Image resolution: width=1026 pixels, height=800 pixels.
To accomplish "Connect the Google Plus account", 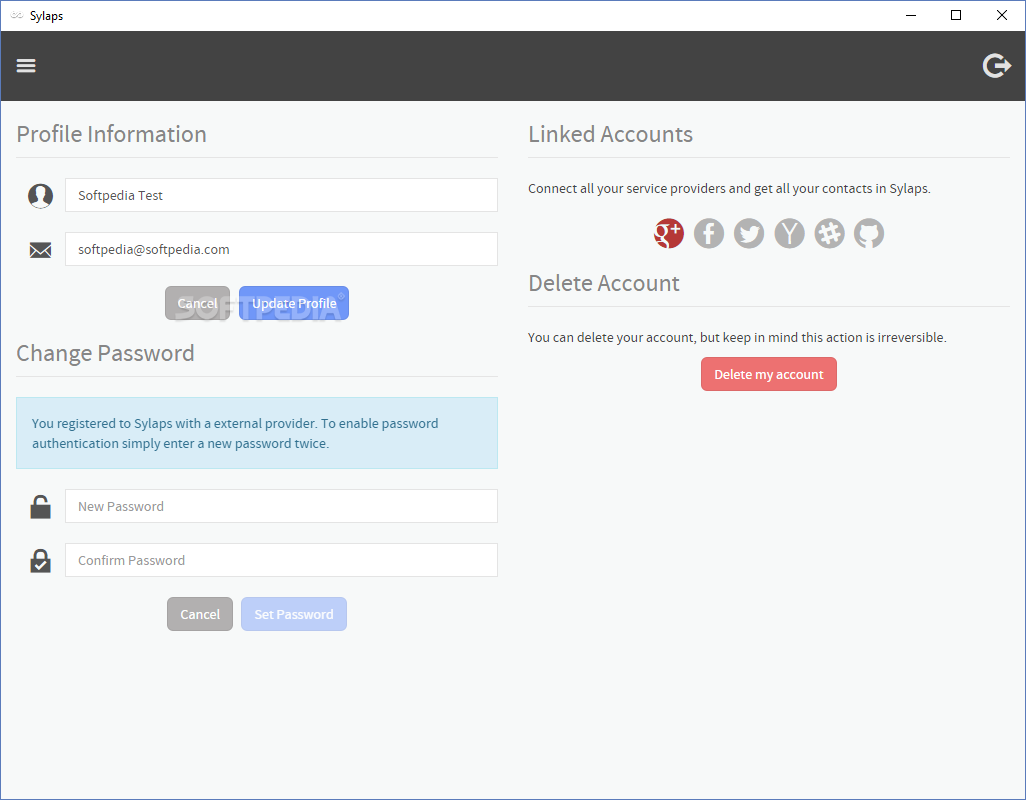I will pyautogui.click(x=669, y=234).
